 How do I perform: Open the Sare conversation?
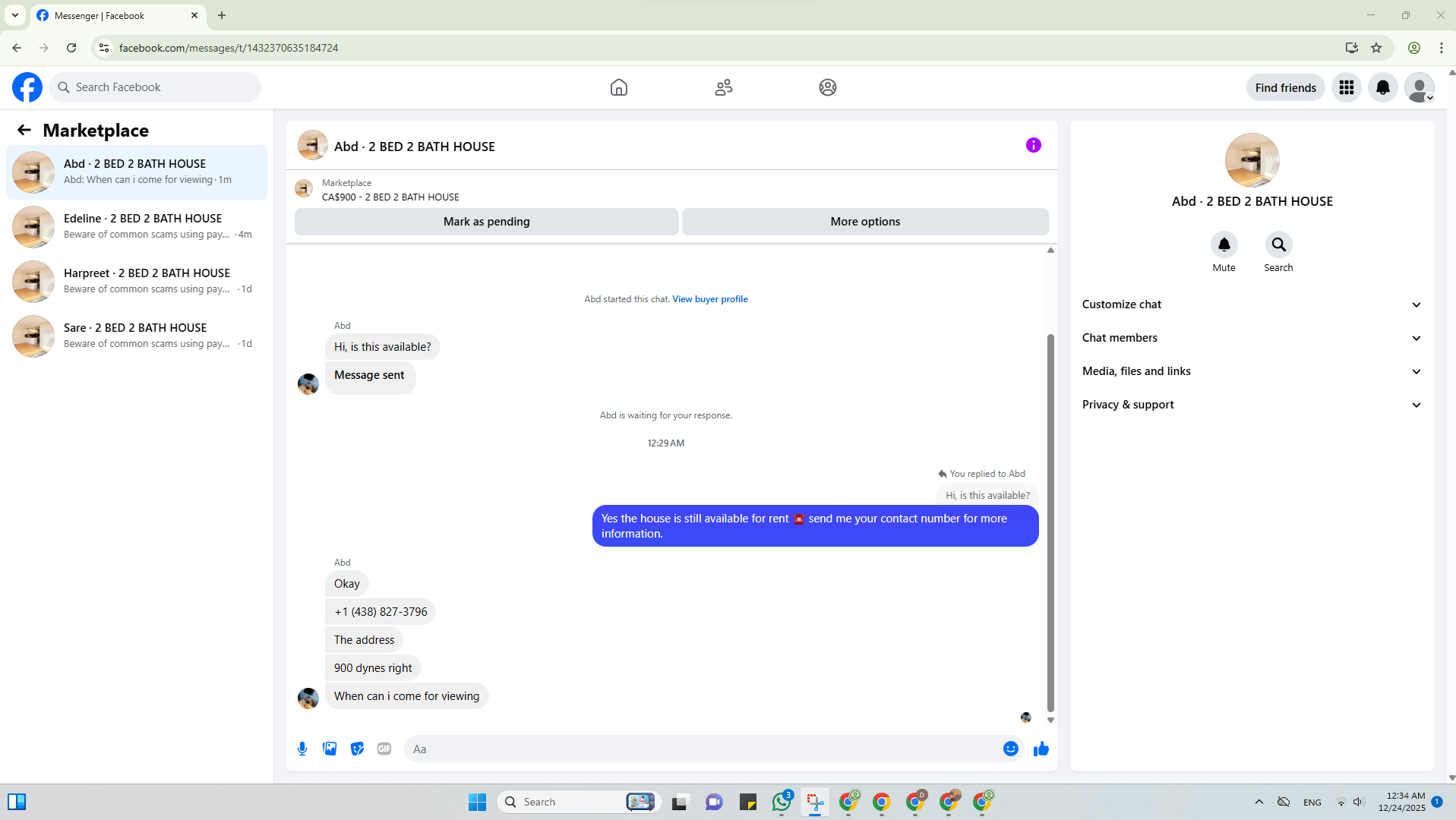coord(137,336)
